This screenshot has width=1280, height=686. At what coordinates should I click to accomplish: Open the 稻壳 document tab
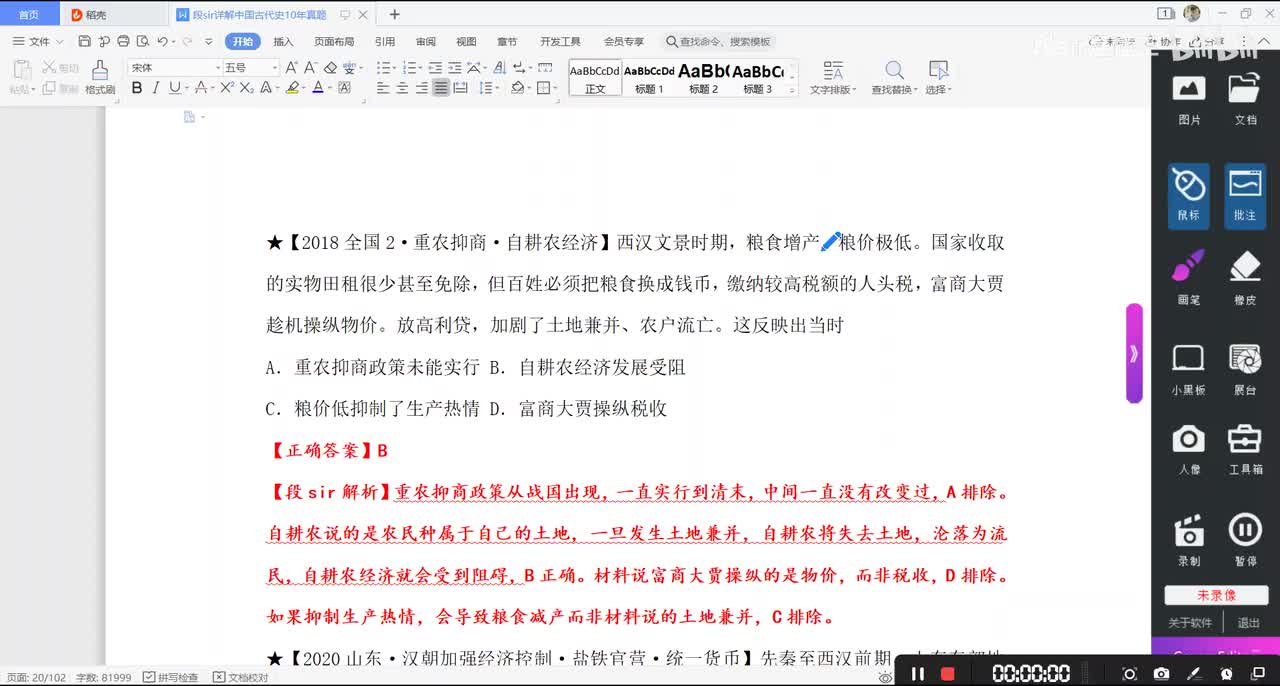[113, 14]
